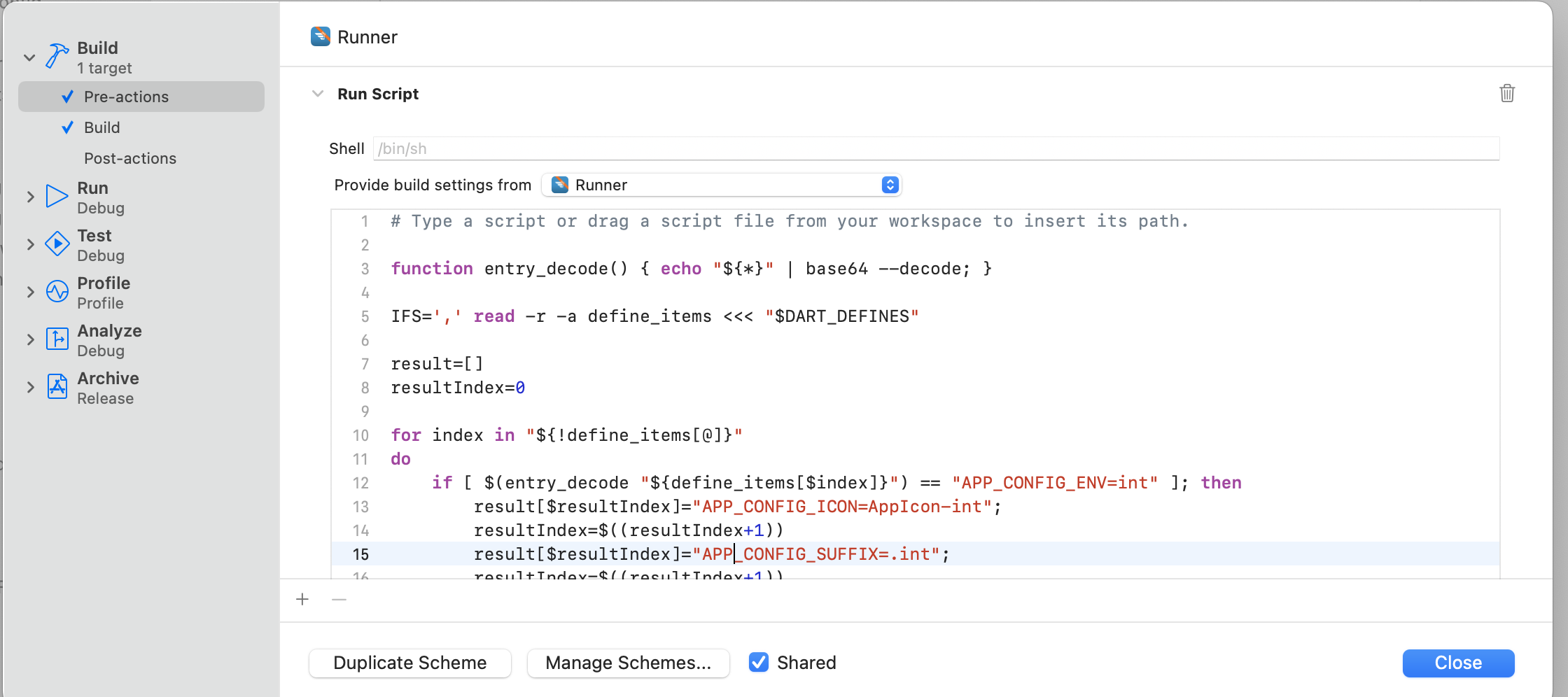This screenshot has width=1568, height=697.
Task: Toggle the Build phase checkmark
Action: pos(67,127)
